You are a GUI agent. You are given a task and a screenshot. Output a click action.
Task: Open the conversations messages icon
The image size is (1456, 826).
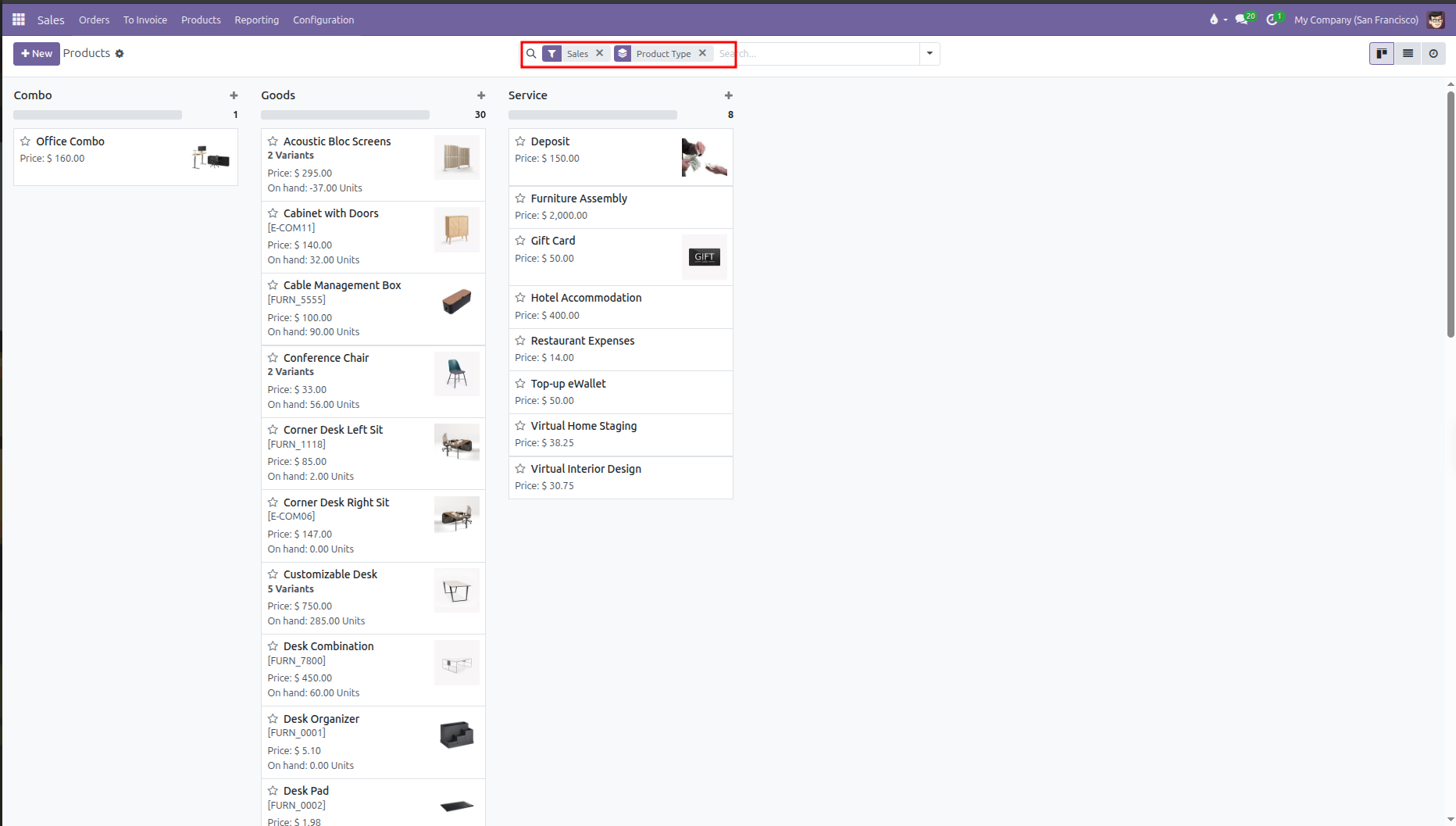[x=1244, y=20]
